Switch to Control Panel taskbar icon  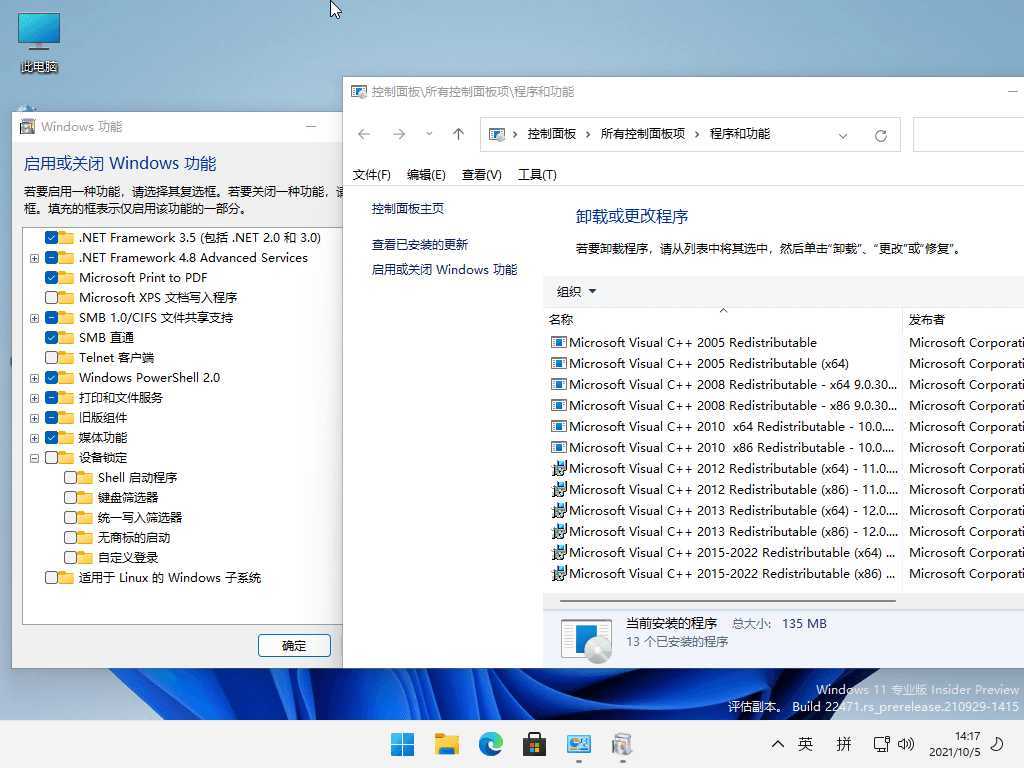tap(579, 744)
